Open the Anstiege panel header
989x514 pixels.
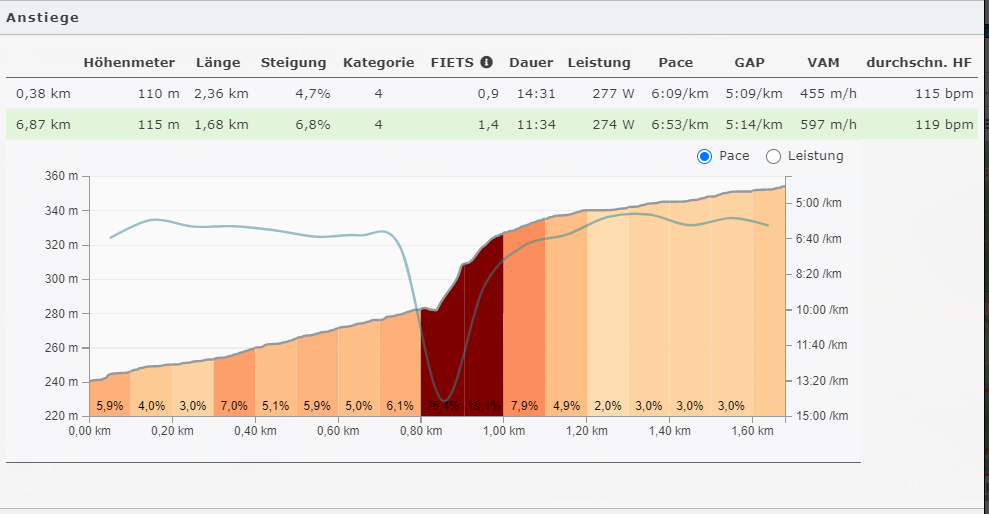(43, 17)
